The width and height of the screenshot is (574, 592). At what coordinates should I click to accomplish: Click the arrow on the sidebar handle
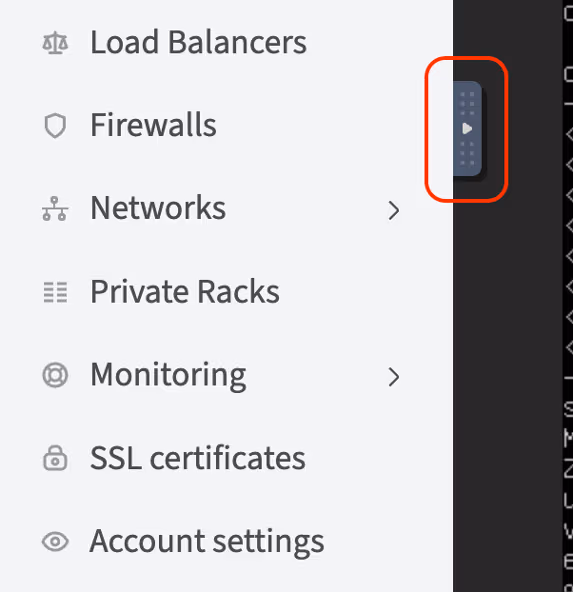(467, 129)
